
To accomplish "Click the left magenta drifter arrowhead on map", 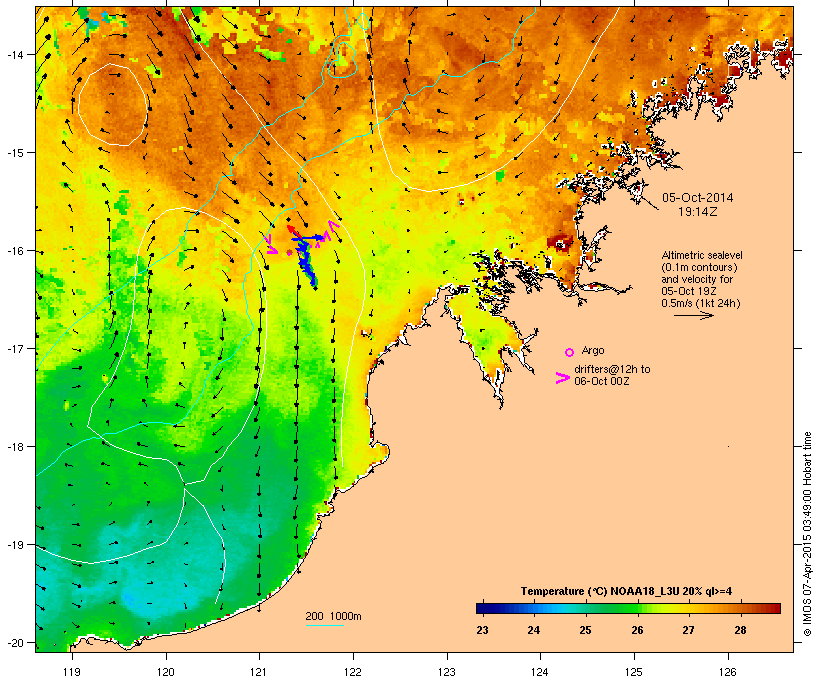I will point(271,245).
